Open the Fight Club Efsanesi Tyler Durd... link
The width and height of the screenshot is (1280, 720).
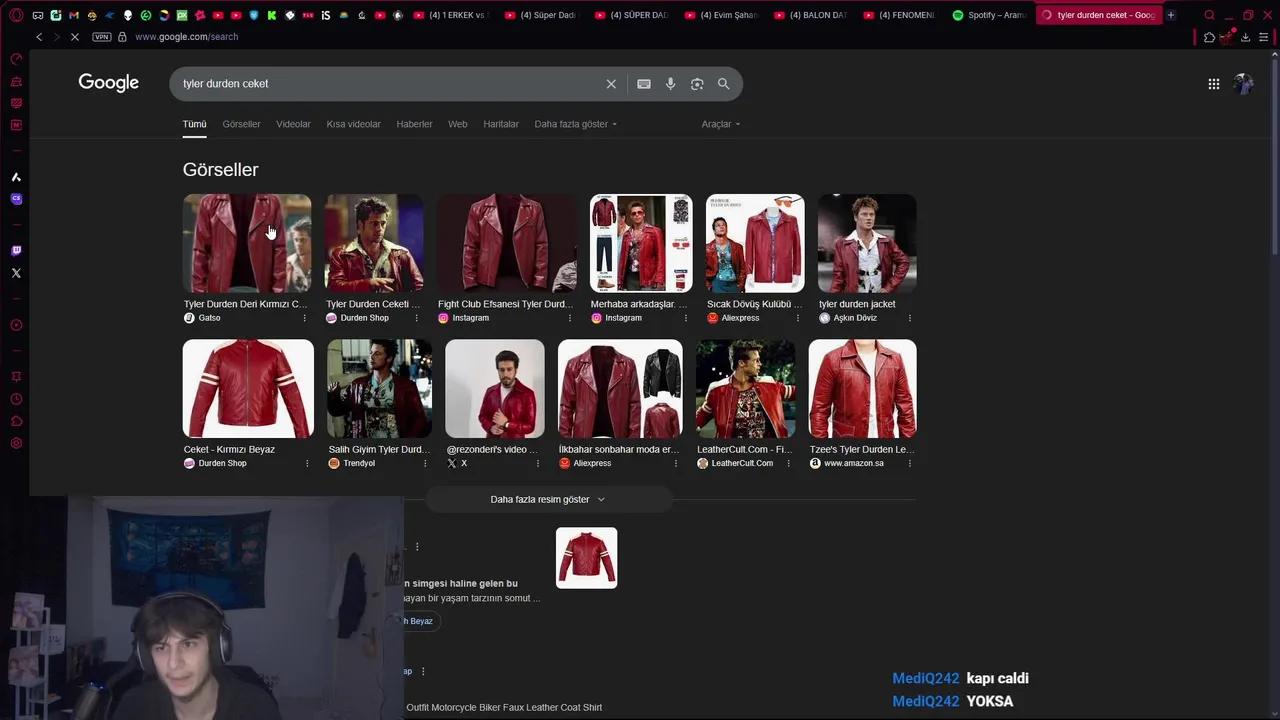click(505, 304)
